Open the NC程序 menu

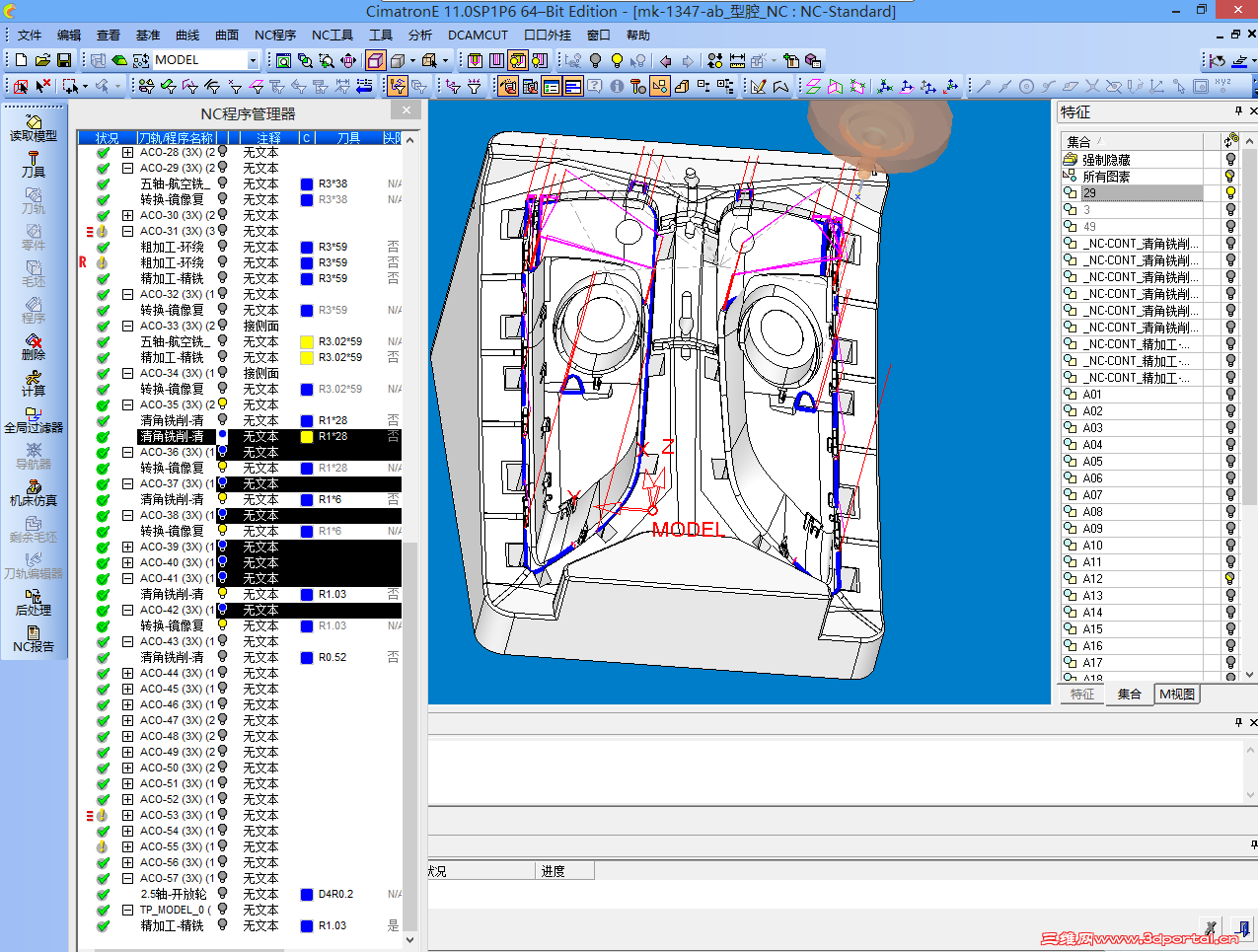274,35
